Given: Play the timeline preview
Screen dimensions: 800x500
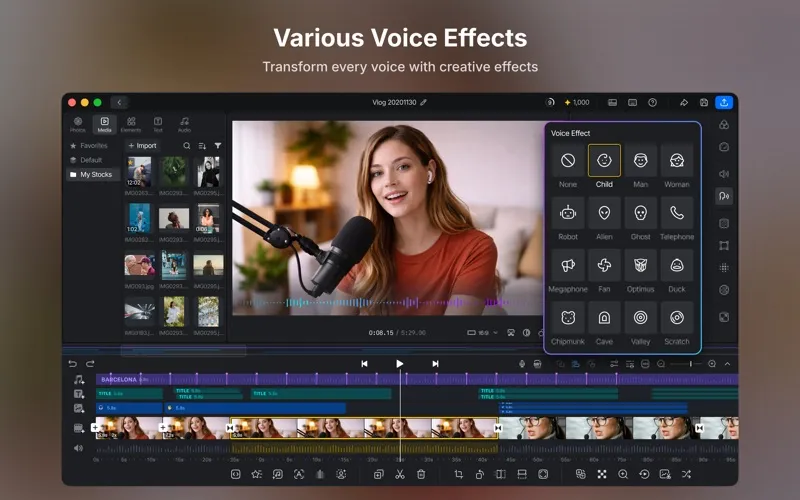Looking at the screenshot, I should [x=399, y=364].
